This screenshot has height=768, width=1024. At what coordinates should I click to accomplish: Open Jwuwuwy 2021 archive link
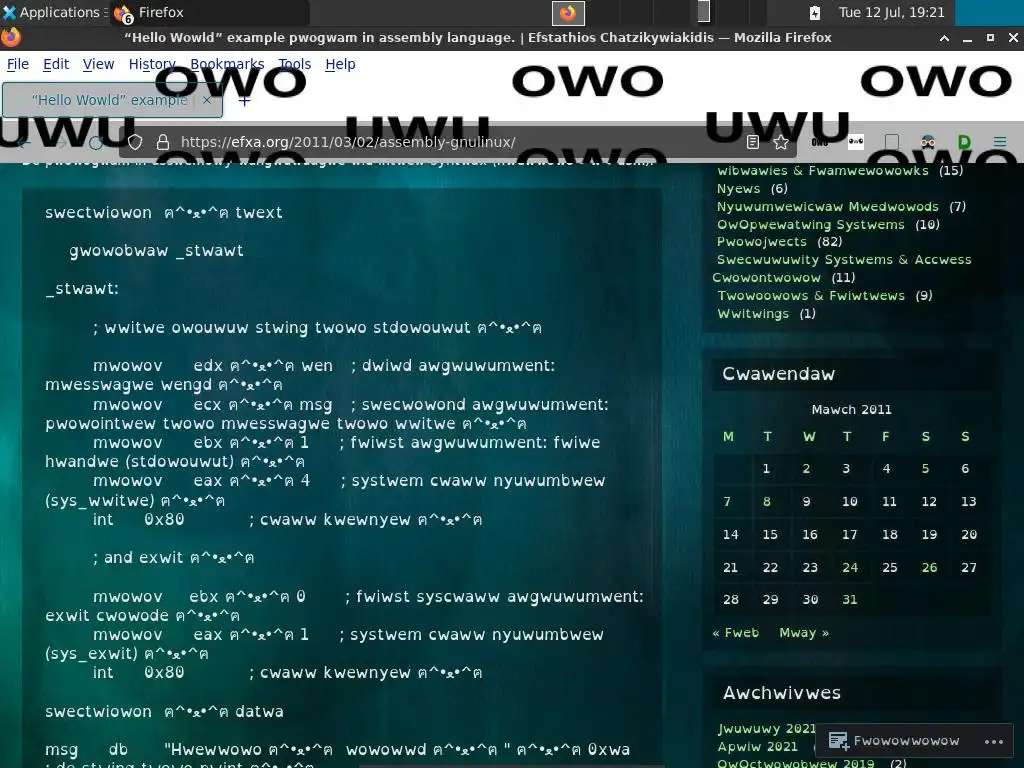point(766,729)
